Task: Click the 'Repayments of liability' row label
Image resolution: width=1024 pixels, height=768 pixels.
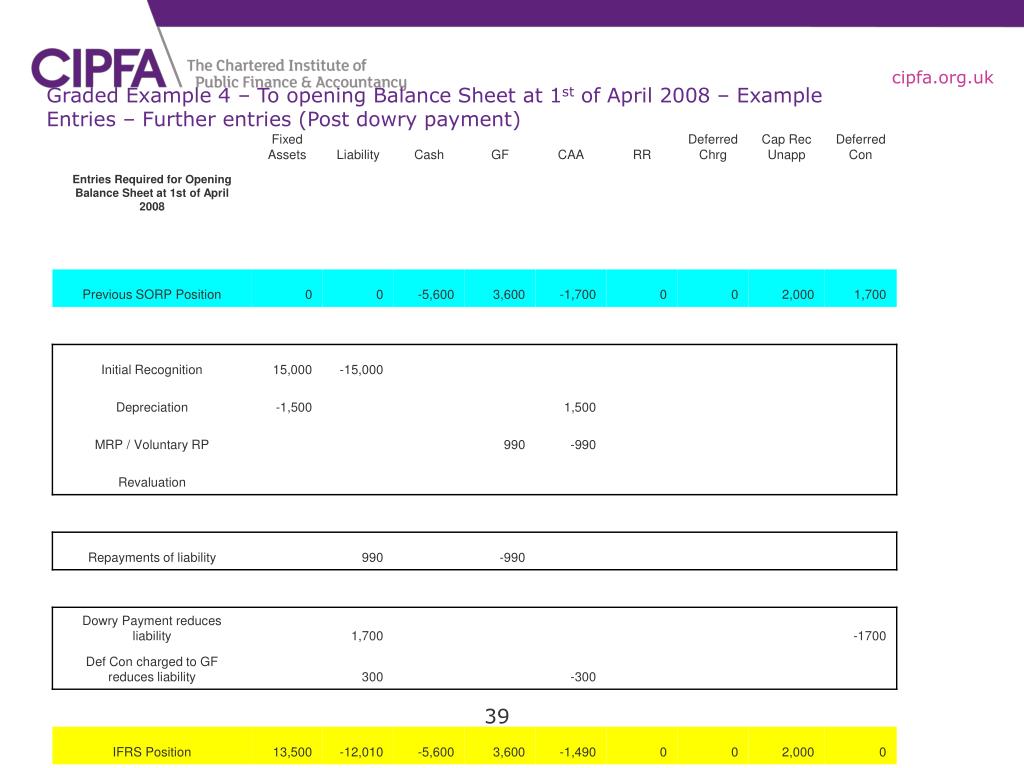Action: (x=152, y=558)
